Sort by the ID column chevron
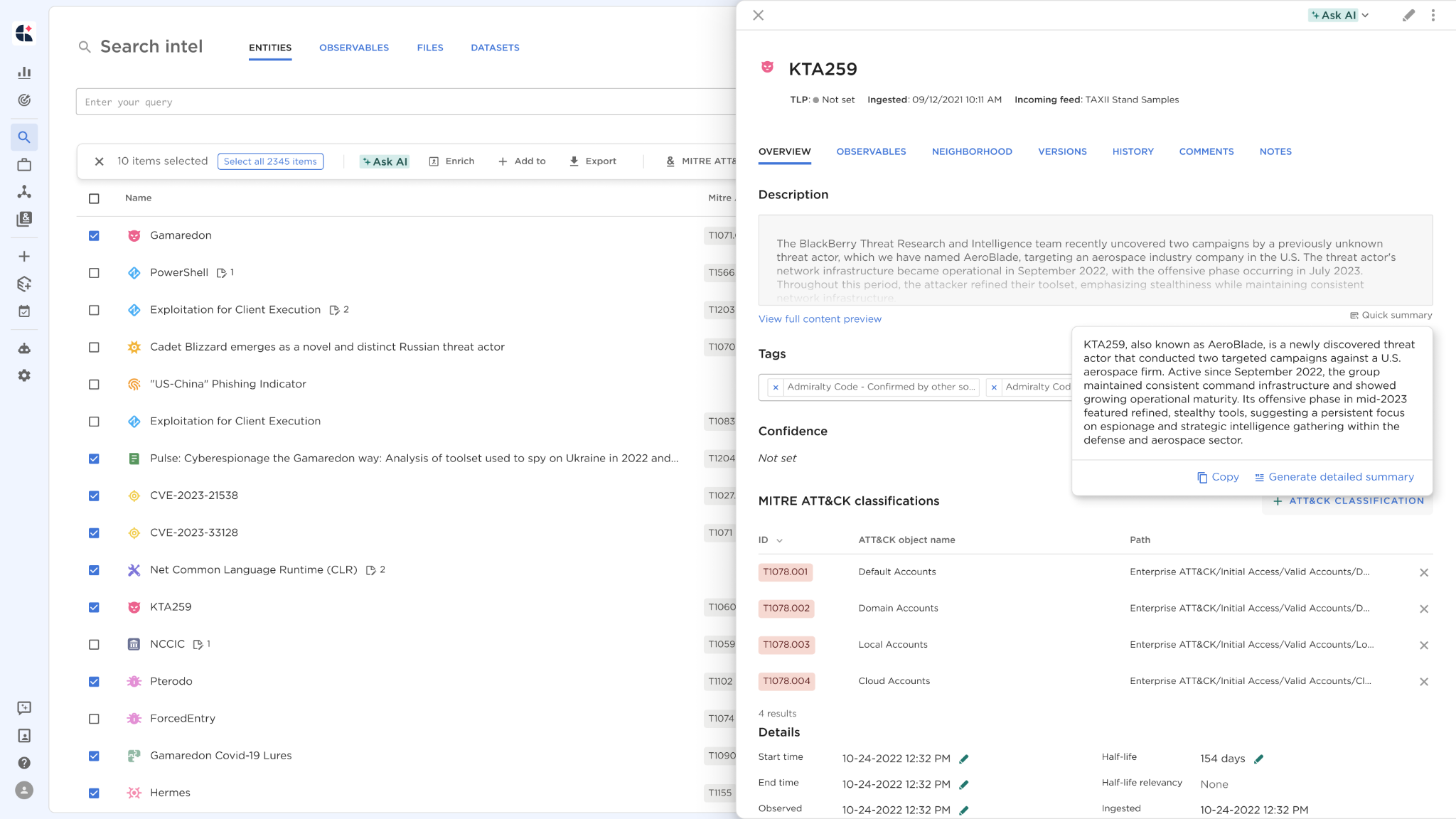The width and height of the screenshot is (1456, 819). 779,541
